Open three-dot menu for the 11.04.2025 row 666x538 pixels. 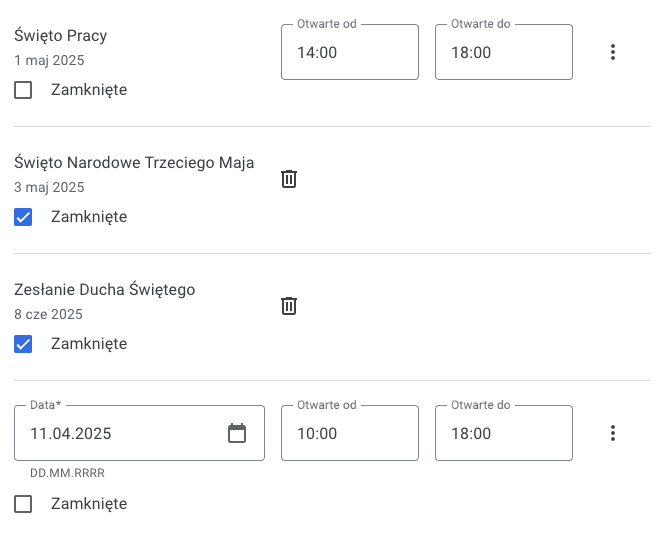click(612, 433)
